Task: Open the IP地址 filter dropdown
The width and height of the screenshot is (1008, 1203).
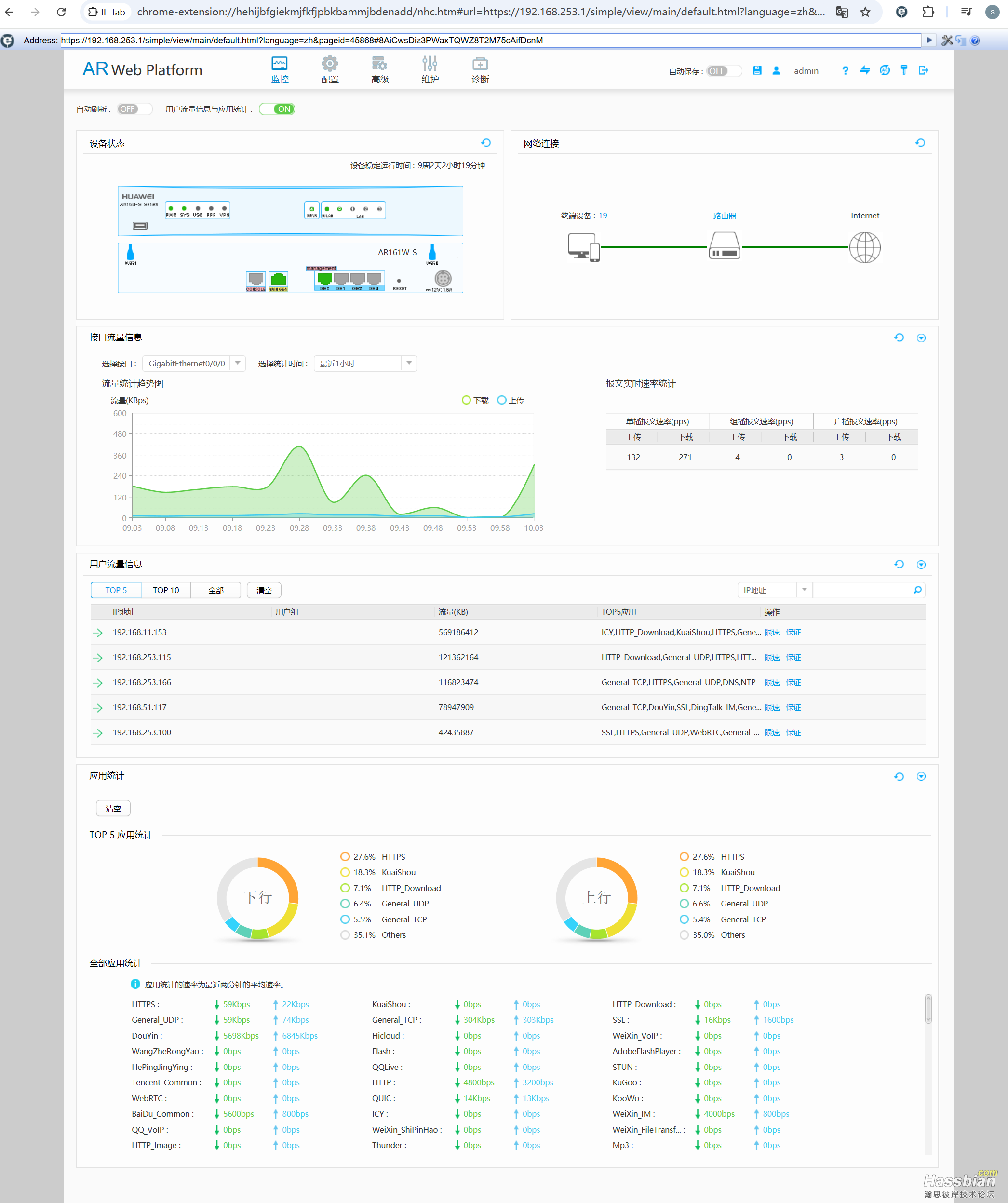Action: (774, 590)
